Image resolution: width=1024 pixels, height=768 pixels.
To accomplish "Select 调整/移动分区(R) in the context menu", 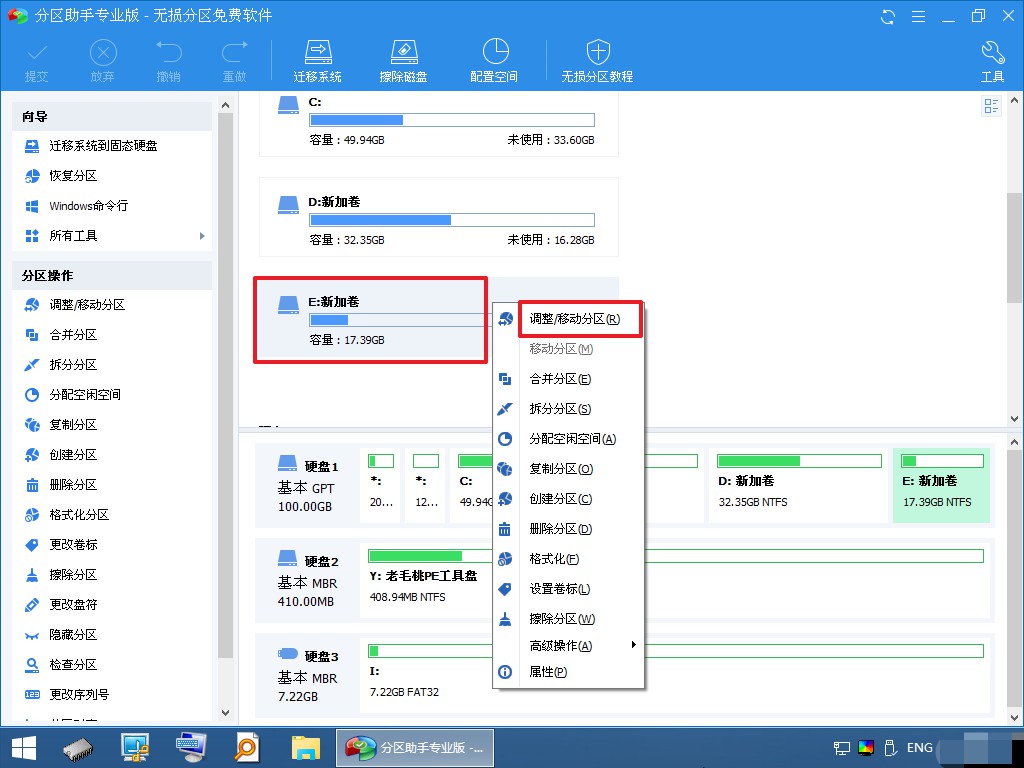I will (x=568, y=319).
